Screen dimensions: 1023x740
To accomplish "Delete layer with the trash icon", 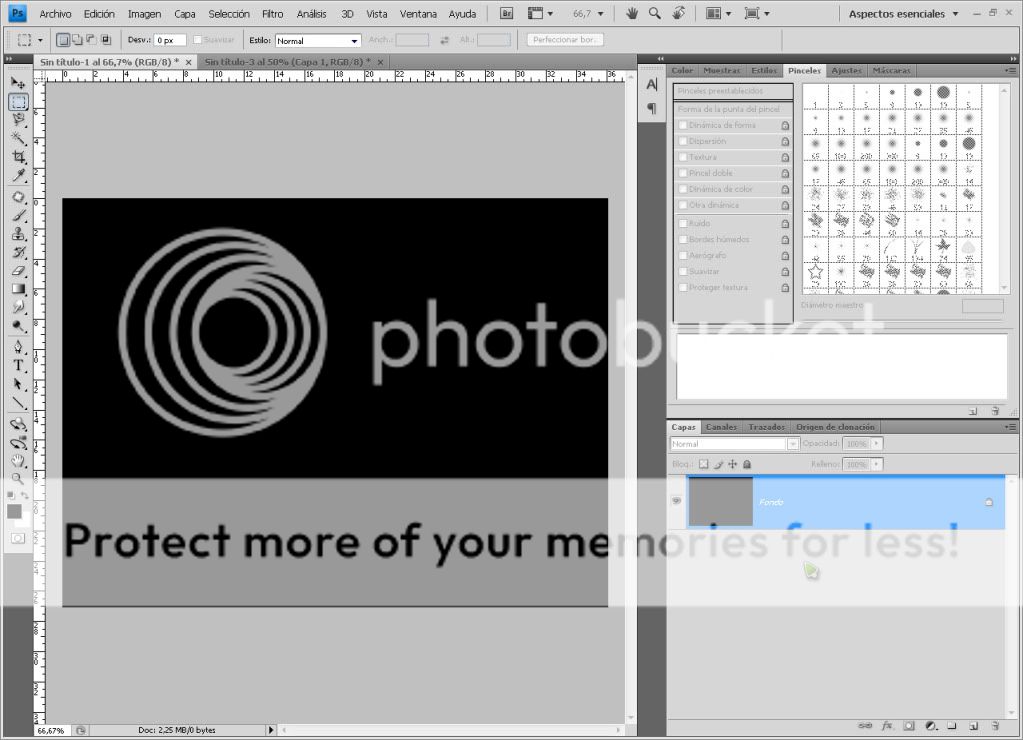I will click(995, 726).
